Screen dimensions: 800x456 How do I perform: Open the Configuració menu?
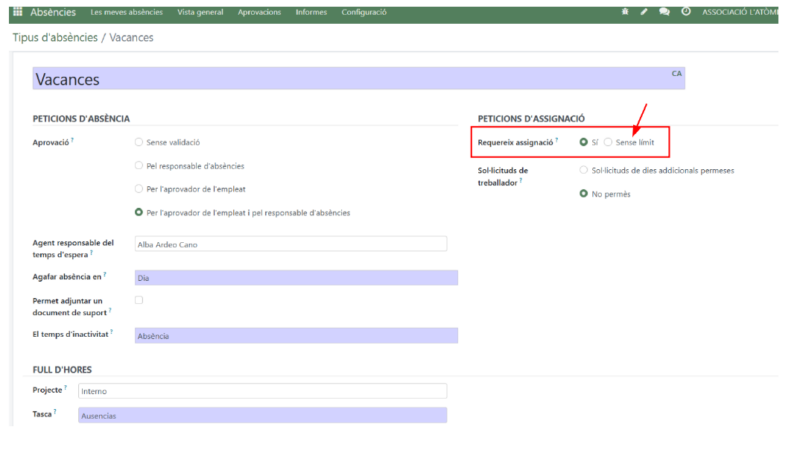click(364, 12)
